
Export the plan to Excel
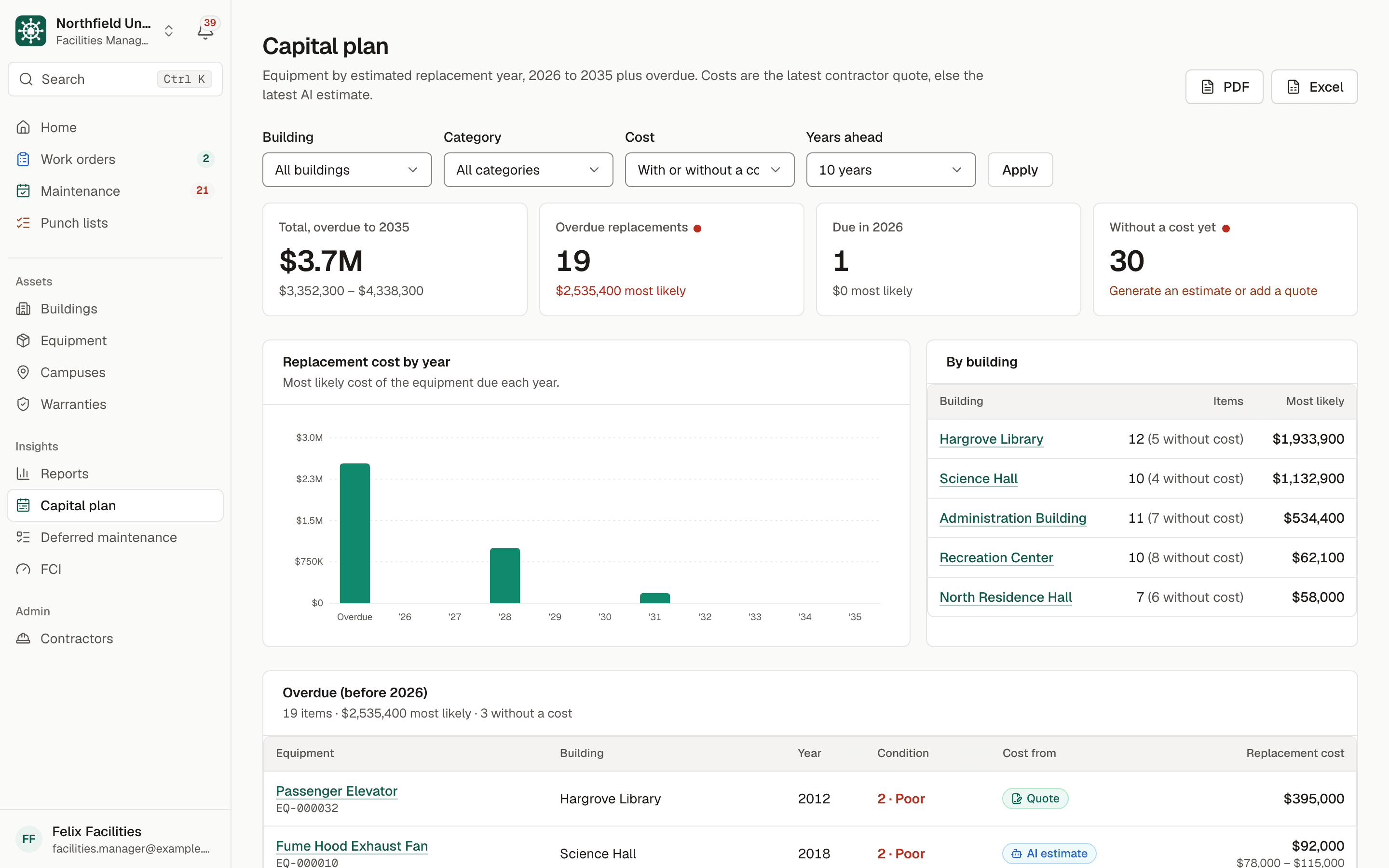tap(1314, 87)
